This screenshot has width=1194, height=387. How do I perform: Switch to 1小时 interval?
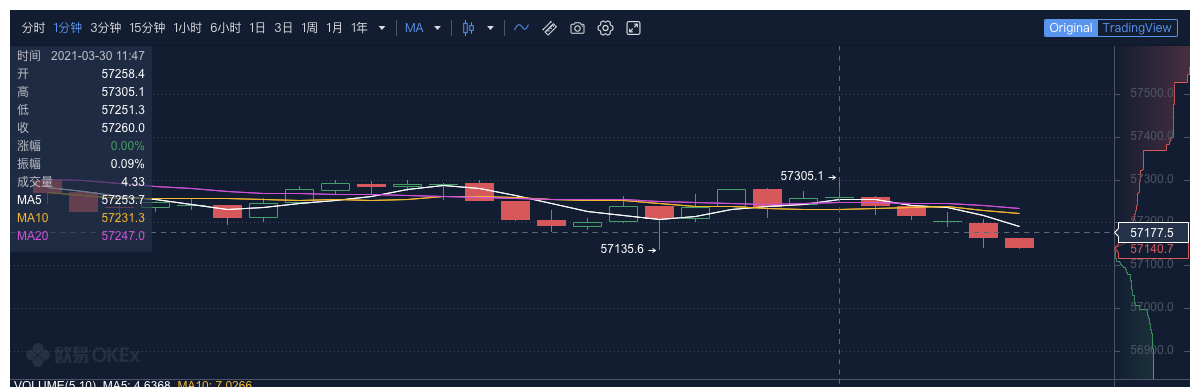pos(187,28)
